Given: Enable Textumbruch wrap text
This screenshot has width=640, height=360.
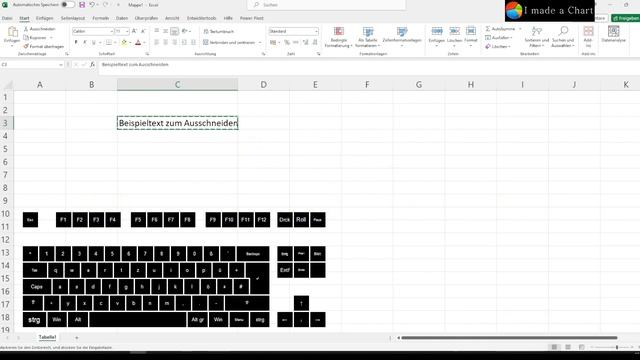Looking at the screenshot, I should 219,31.
